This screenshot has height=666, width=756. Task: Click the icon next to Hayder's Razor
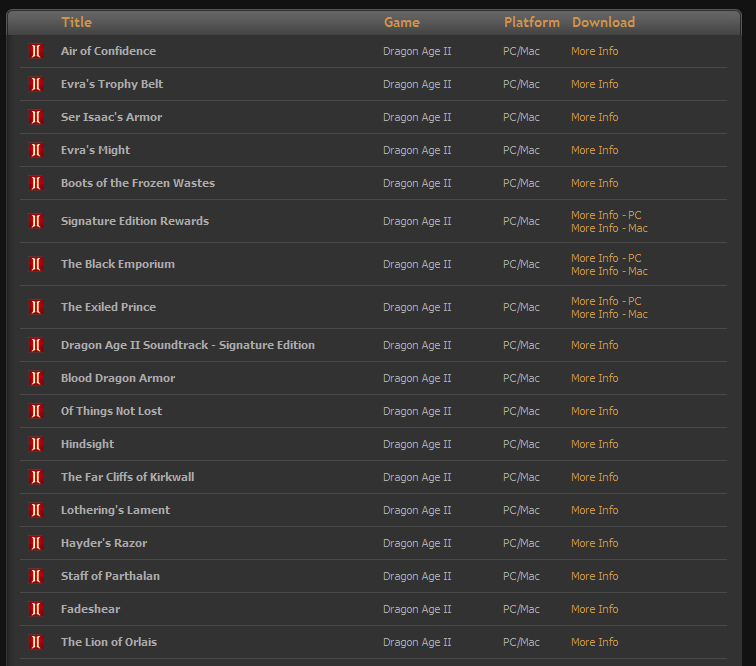(x=36, y=543)
